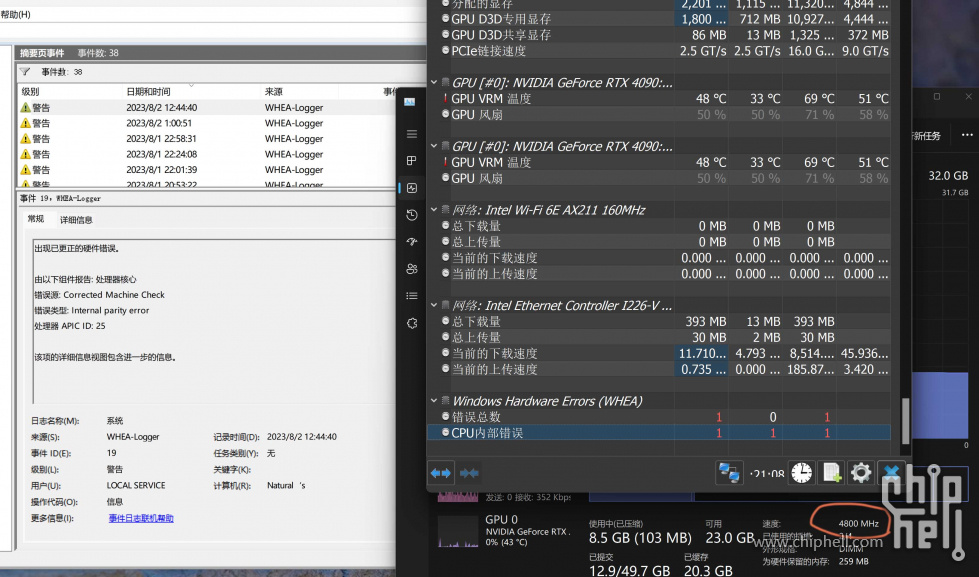Click 新任务 button in Task Manager
Screen dimensions: 979x577
click(927, 136)
